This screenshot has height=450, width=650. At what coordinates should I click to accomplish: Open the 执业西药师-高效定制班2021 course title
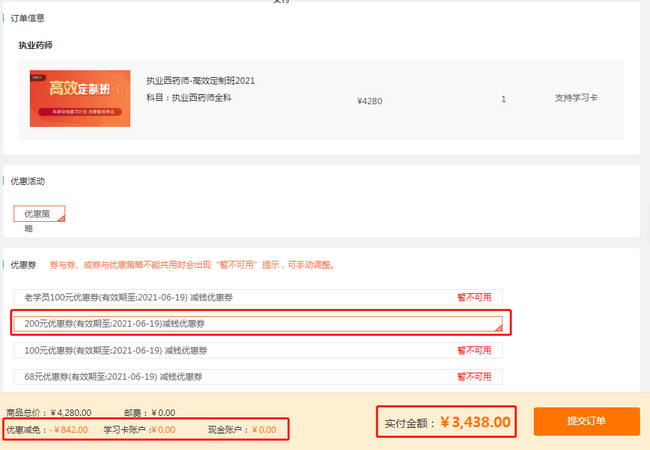(200, 81)
